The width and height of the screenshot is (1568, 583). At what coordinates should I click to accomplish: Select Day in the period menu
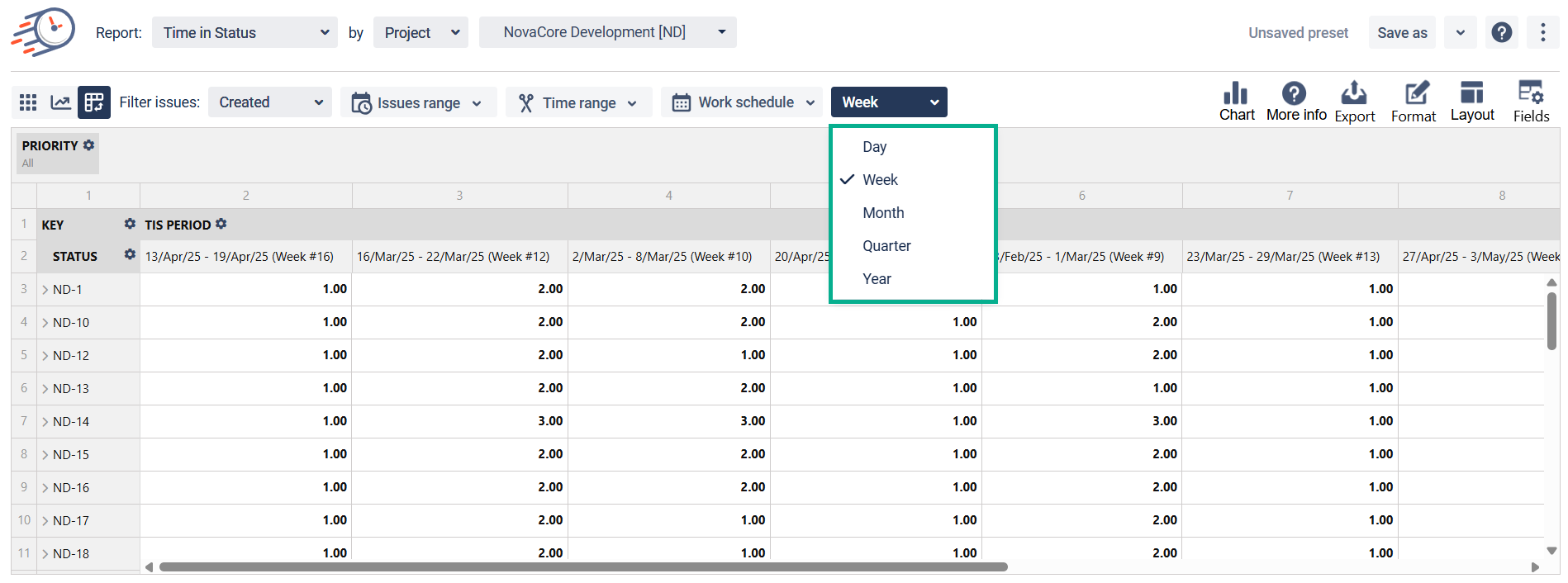[x=874, y=147]
